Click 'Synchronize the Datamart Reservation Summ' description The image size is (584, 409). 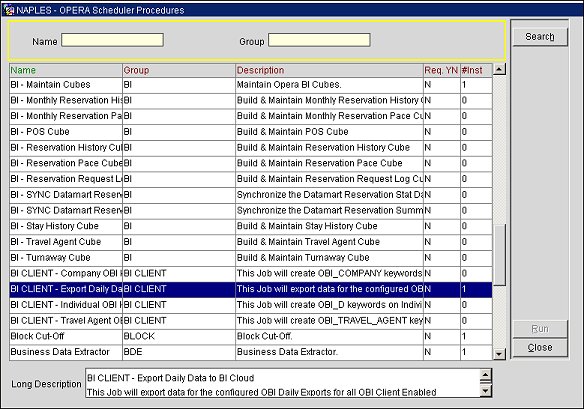(x=330, y=211)
